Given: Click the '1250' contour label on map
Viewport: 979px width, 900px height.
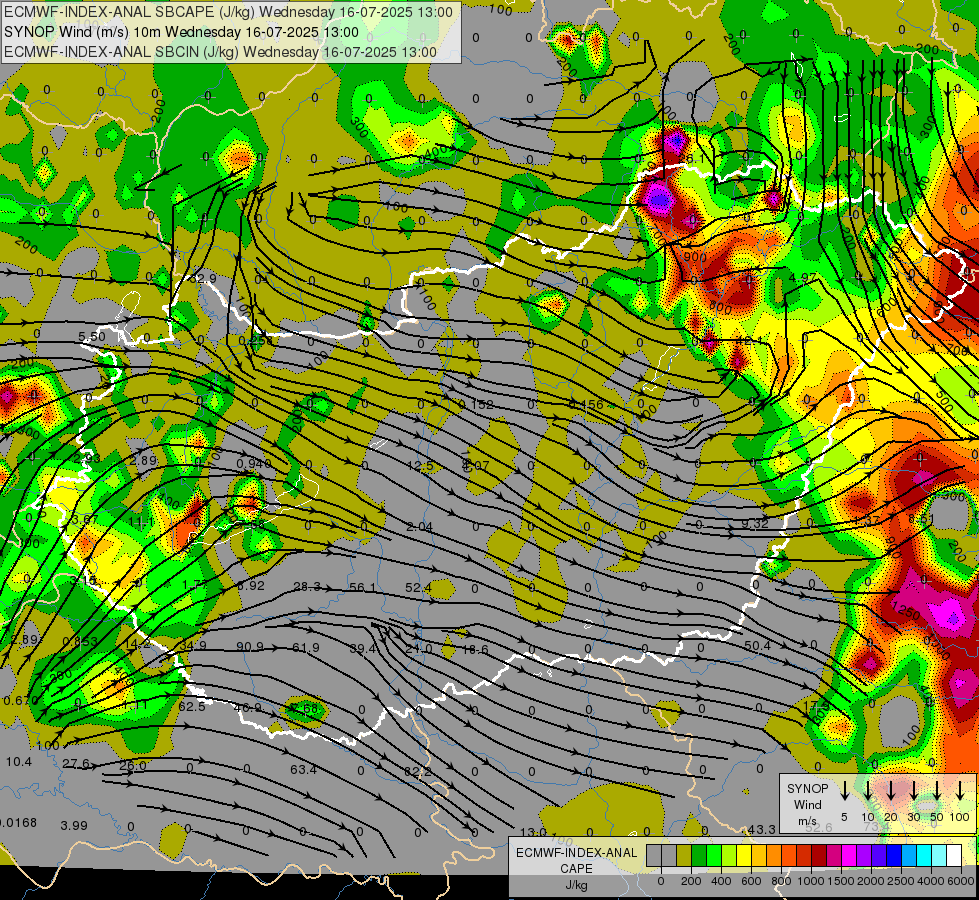Looking at the screenshot, I should tap(905, 611).
